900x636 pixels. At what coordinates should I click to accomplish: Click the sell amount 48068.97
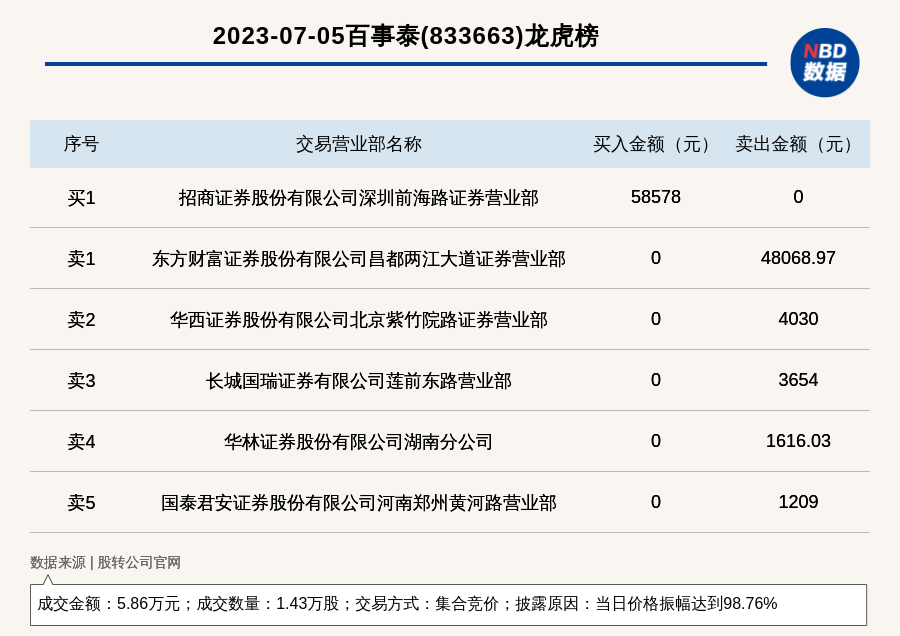pos(798,258)
